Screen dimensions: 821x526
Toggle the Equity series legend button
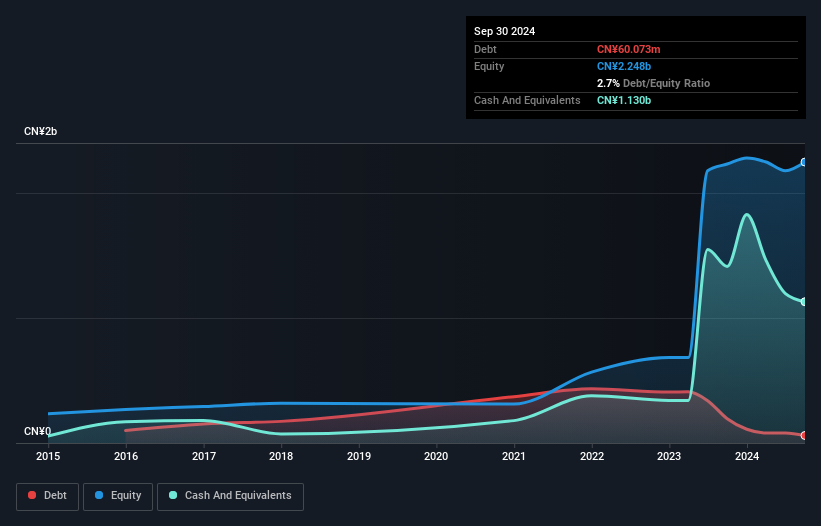[x=118, y=496]
